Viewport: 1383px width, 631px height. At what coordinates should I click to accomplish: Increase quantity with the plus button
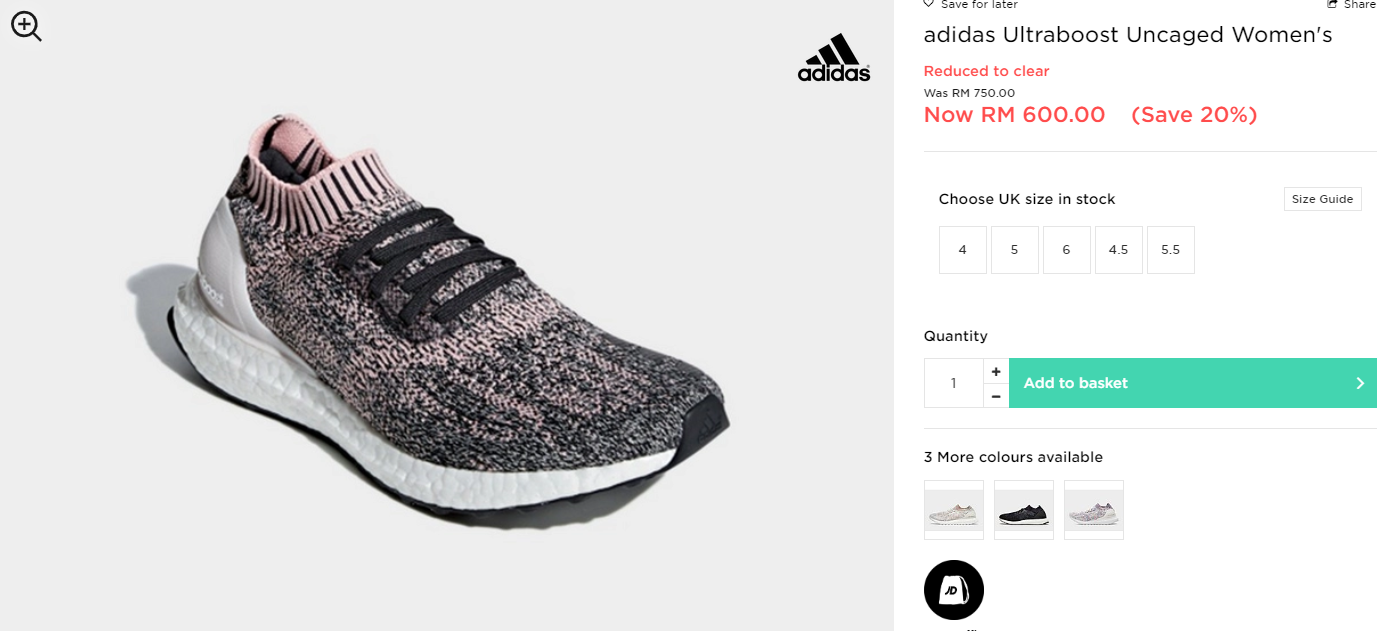tap(996, 371)
